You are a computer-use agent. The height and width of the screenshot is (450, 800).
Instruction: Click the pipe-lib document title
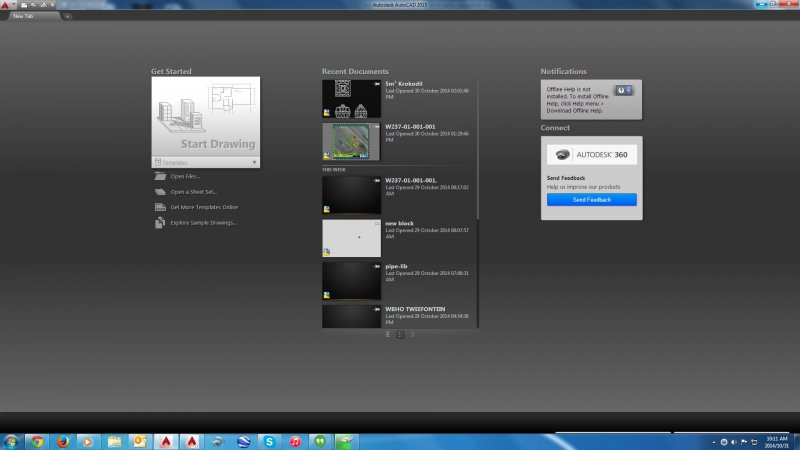coord(396,266)
